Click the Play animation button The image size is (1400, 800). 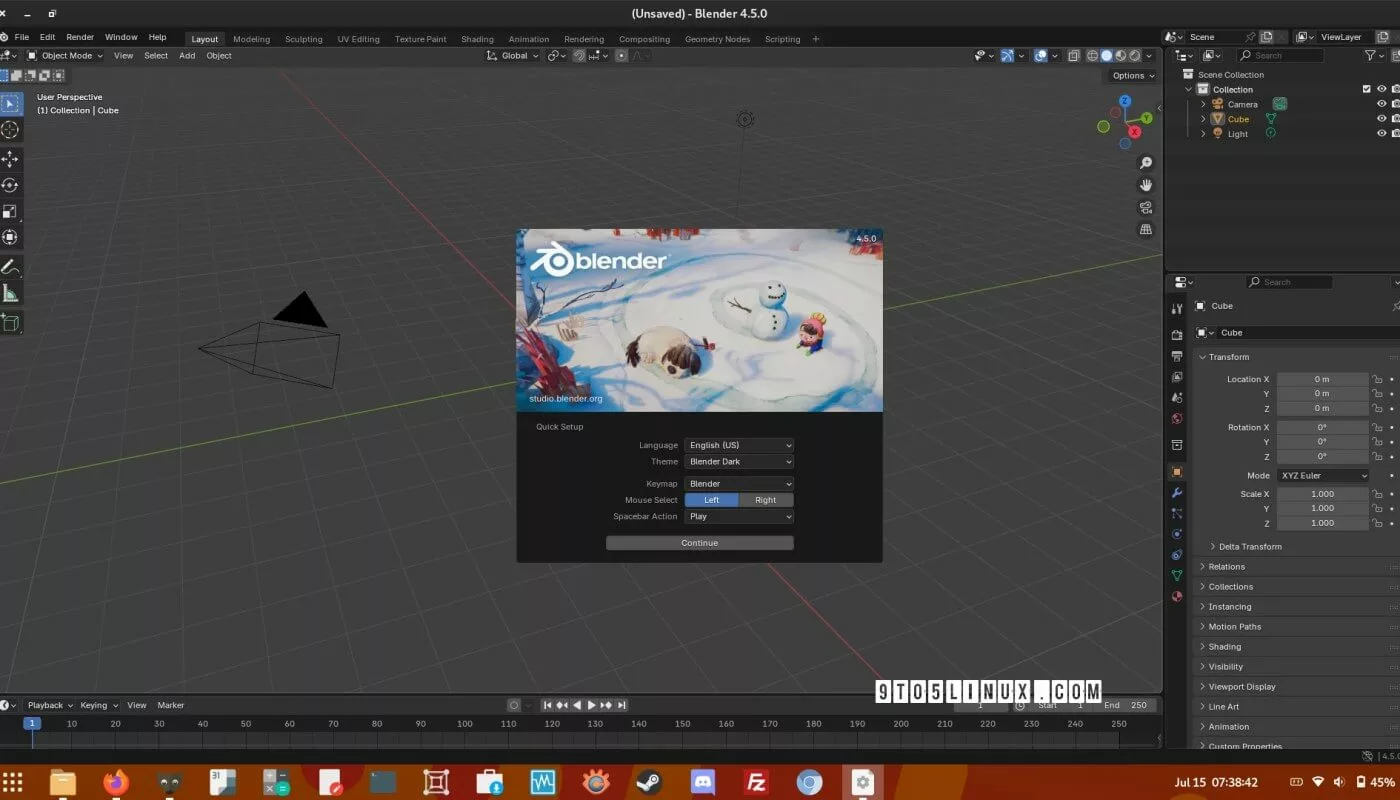pos(591,705)
